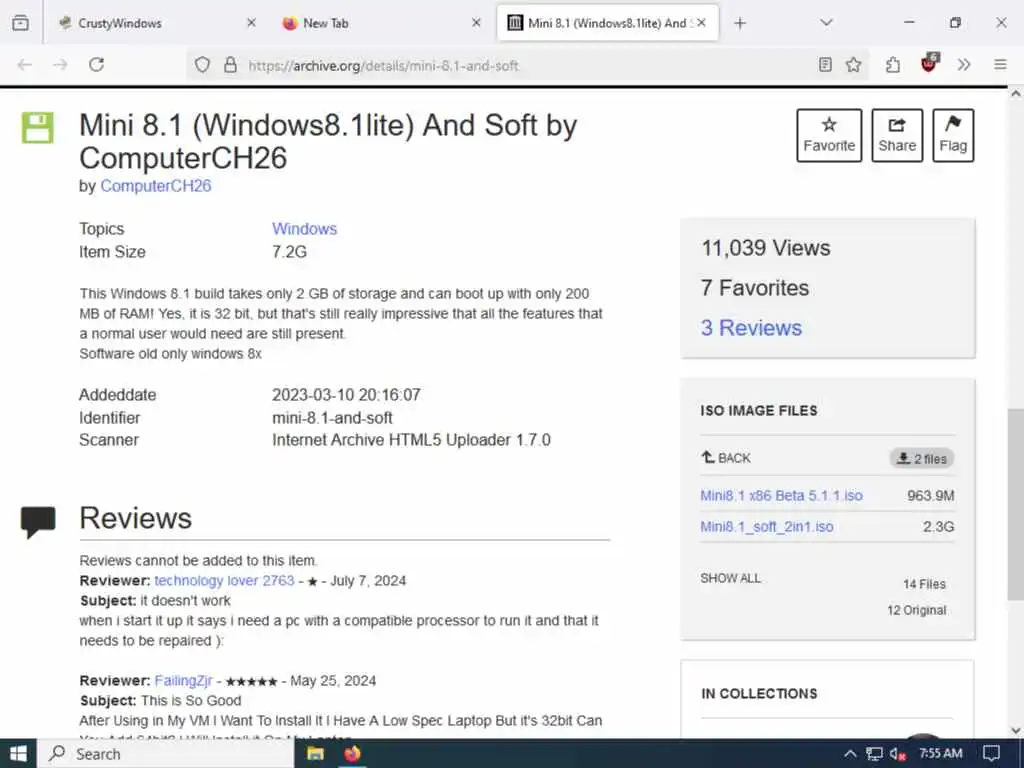Click the page vertical scrollbar thumb
Screen dimensions: 1024x768
point(1016,504)
